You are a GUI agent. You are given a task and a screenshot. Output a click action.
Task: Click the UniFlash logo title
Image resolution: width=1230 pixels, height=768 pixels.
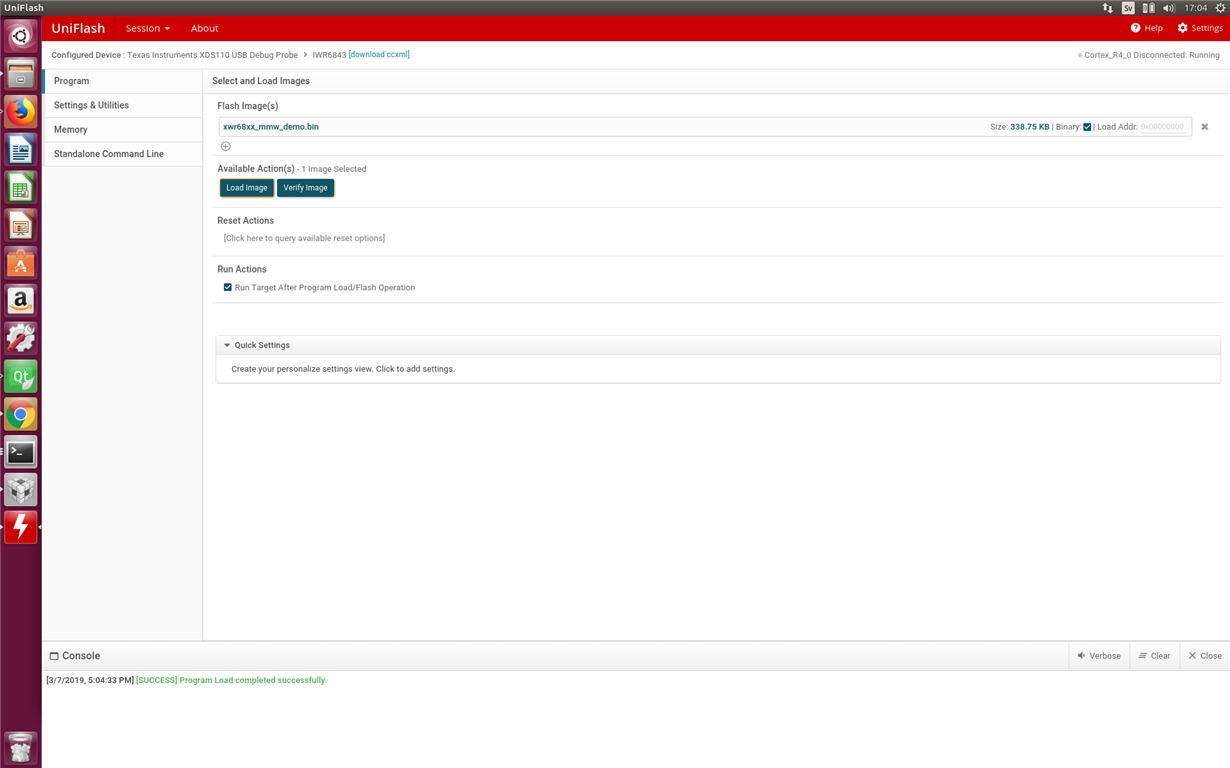[x=78, y=28]
